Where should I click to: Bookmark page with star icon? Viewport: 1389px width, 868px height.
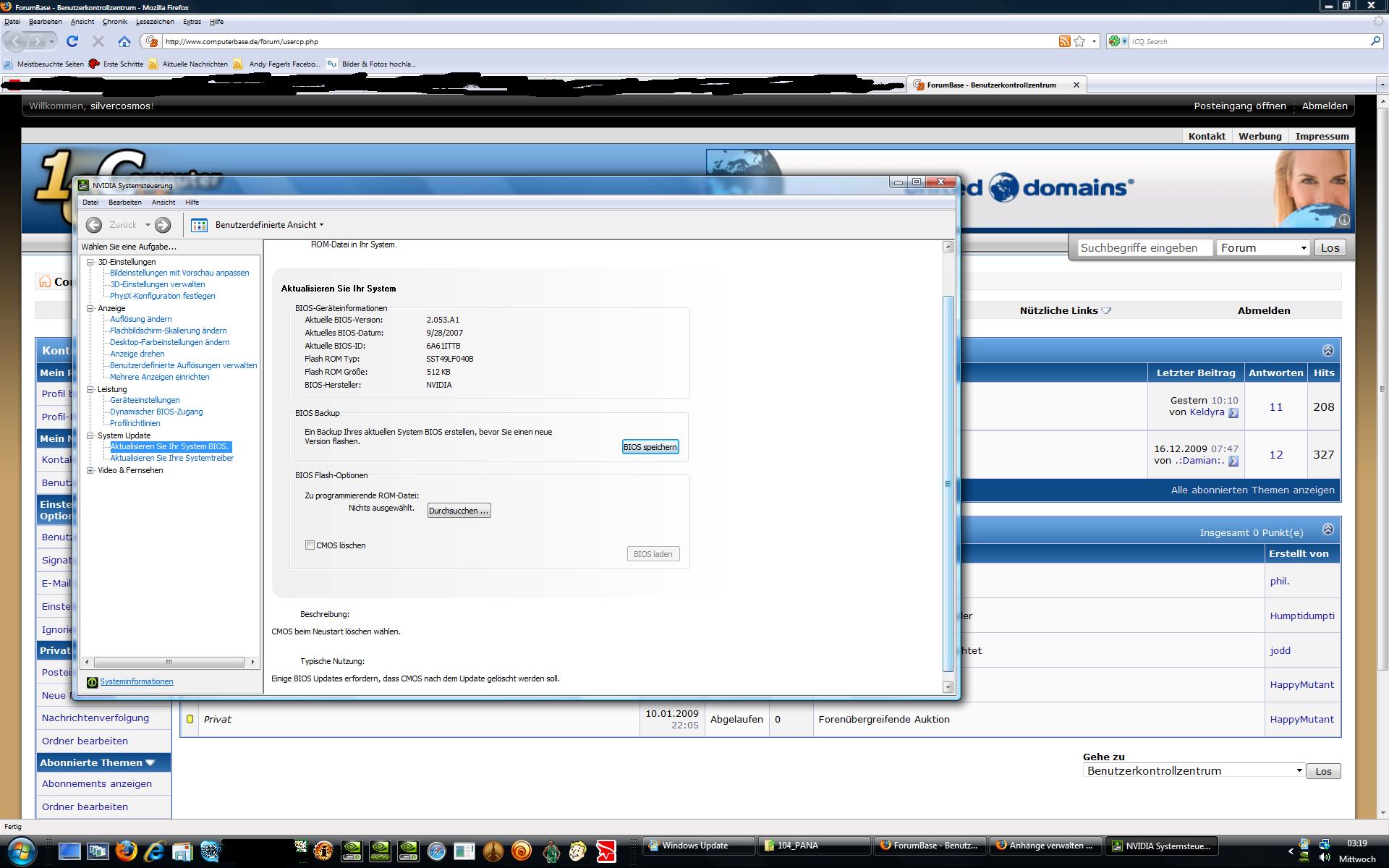click(1079, 41)
